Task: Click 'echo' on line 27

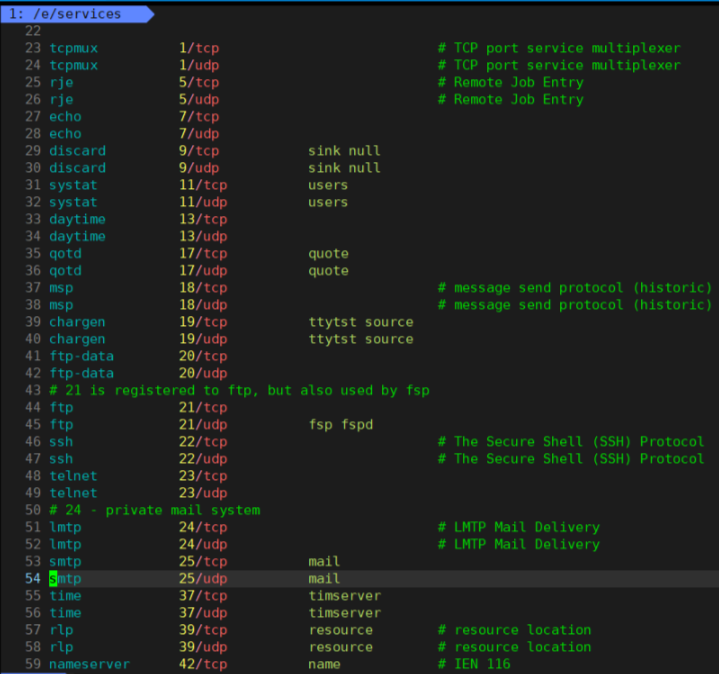Action: tap(65, 116)
